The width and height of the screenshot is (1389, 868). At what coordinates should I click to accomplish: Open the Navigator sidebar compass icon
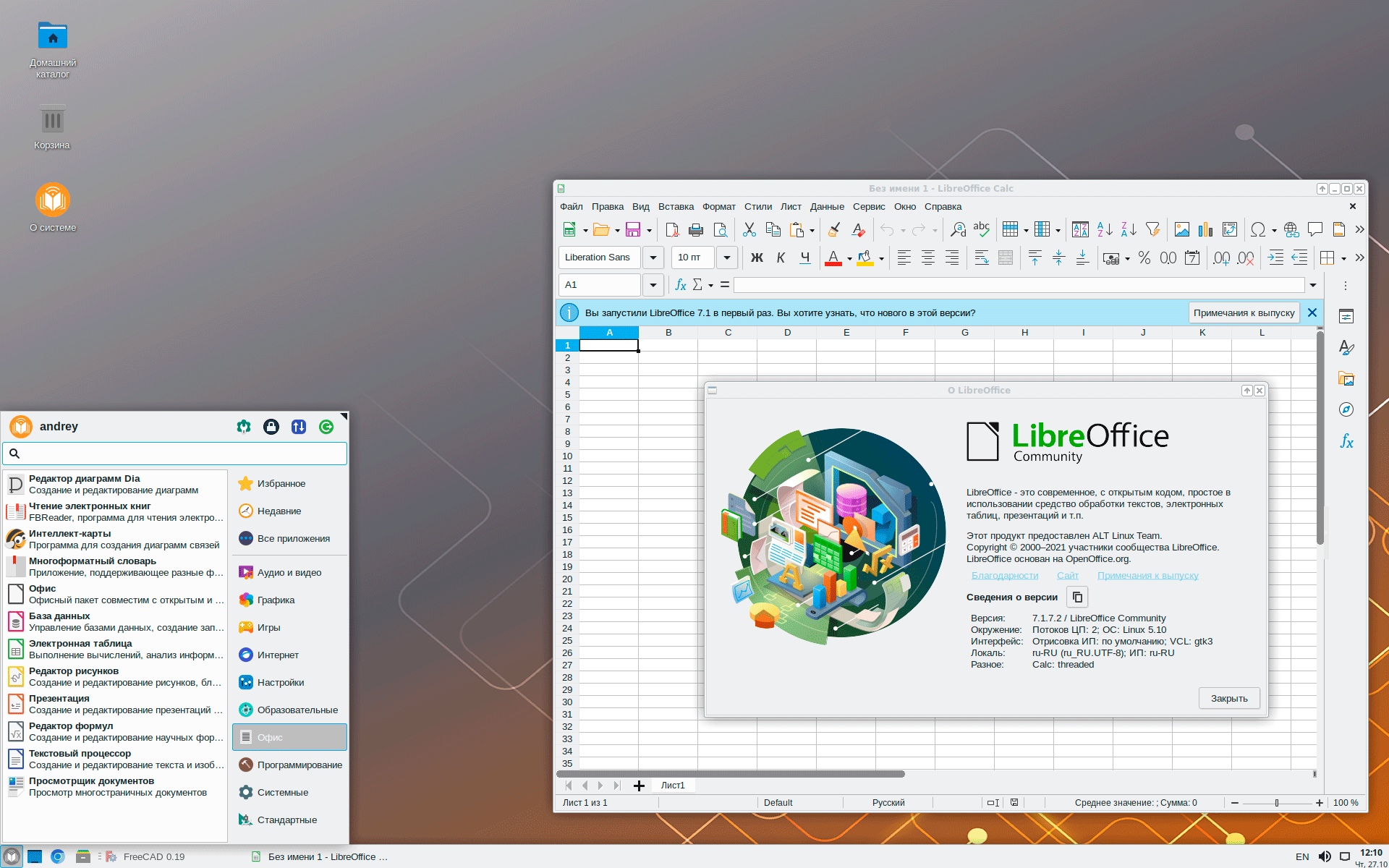click(x=1346, y=409)
